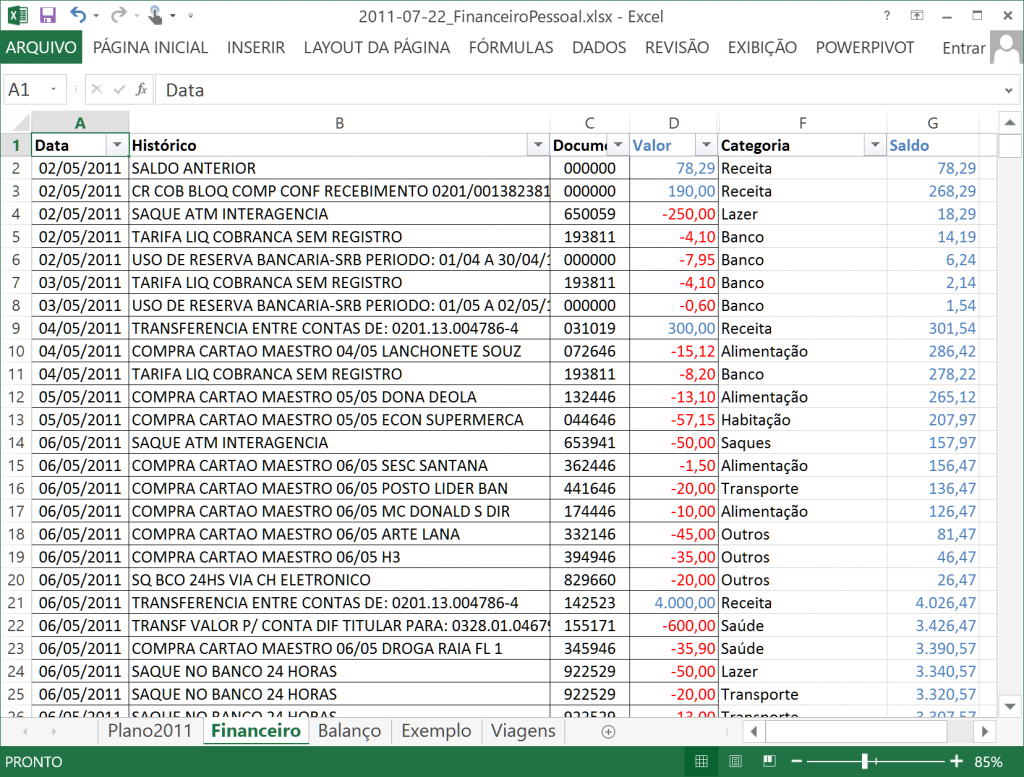The height and width of the screenshot is (777, 1024).
Task: Open the Exemplo sheet tab
Action: (x=436, y=731)
